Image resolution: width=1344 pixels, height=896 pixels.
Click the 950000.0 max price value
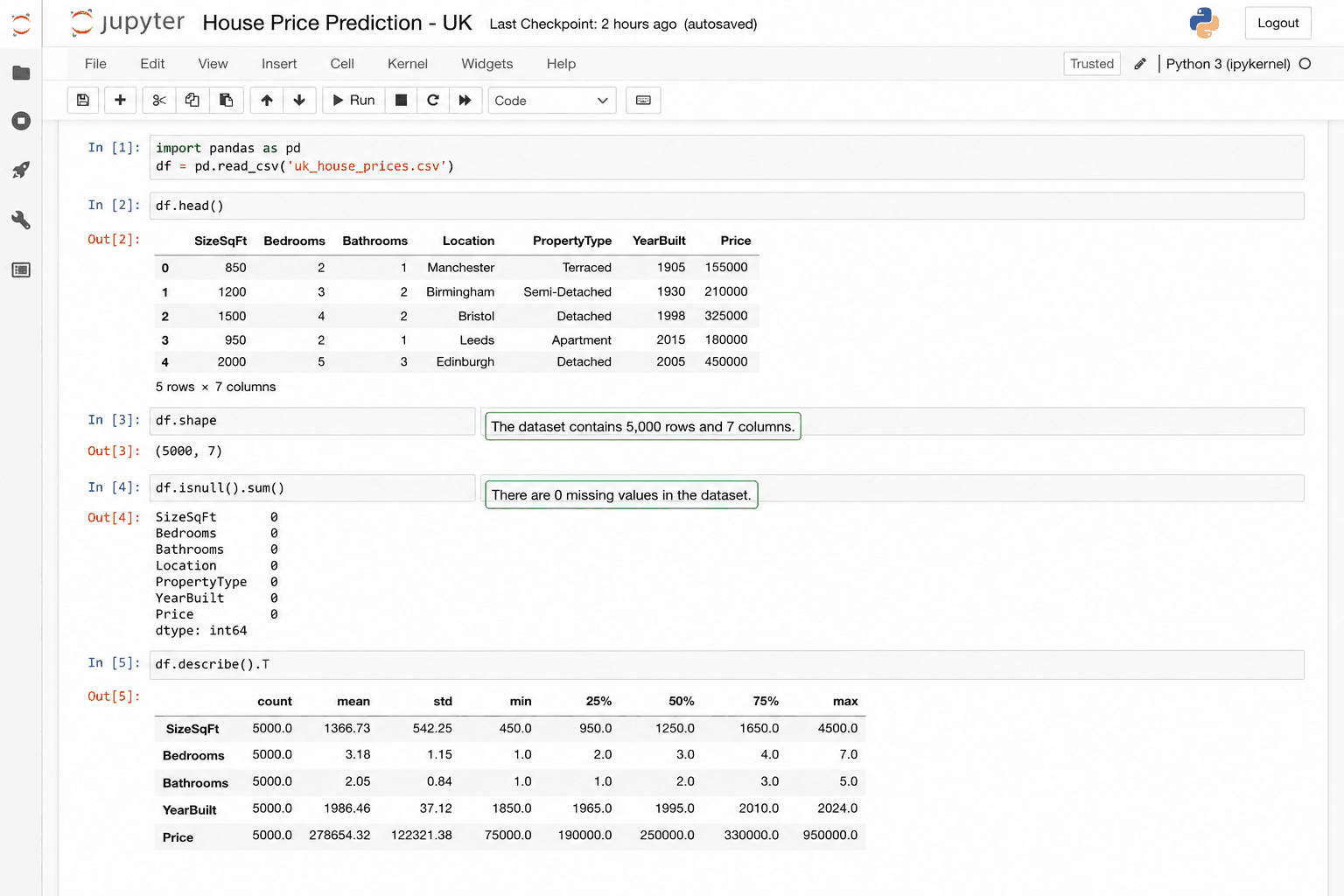click(830, 836)
